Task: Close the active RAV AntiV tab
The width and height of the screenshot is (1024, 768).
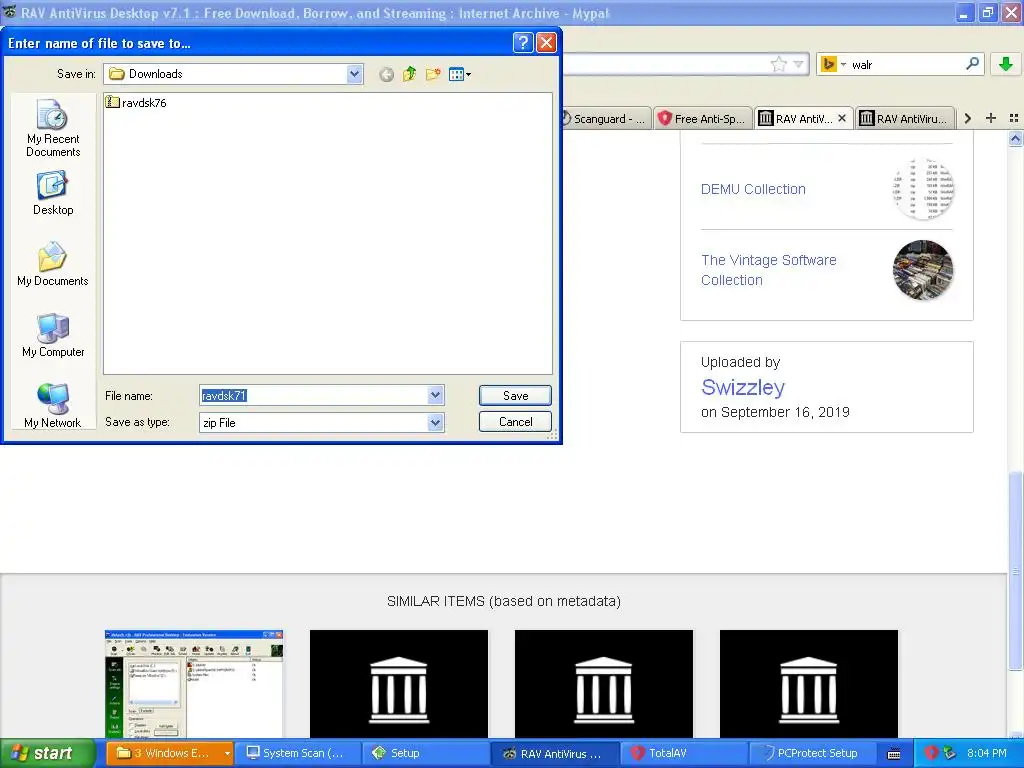Action: click(842, 118)
